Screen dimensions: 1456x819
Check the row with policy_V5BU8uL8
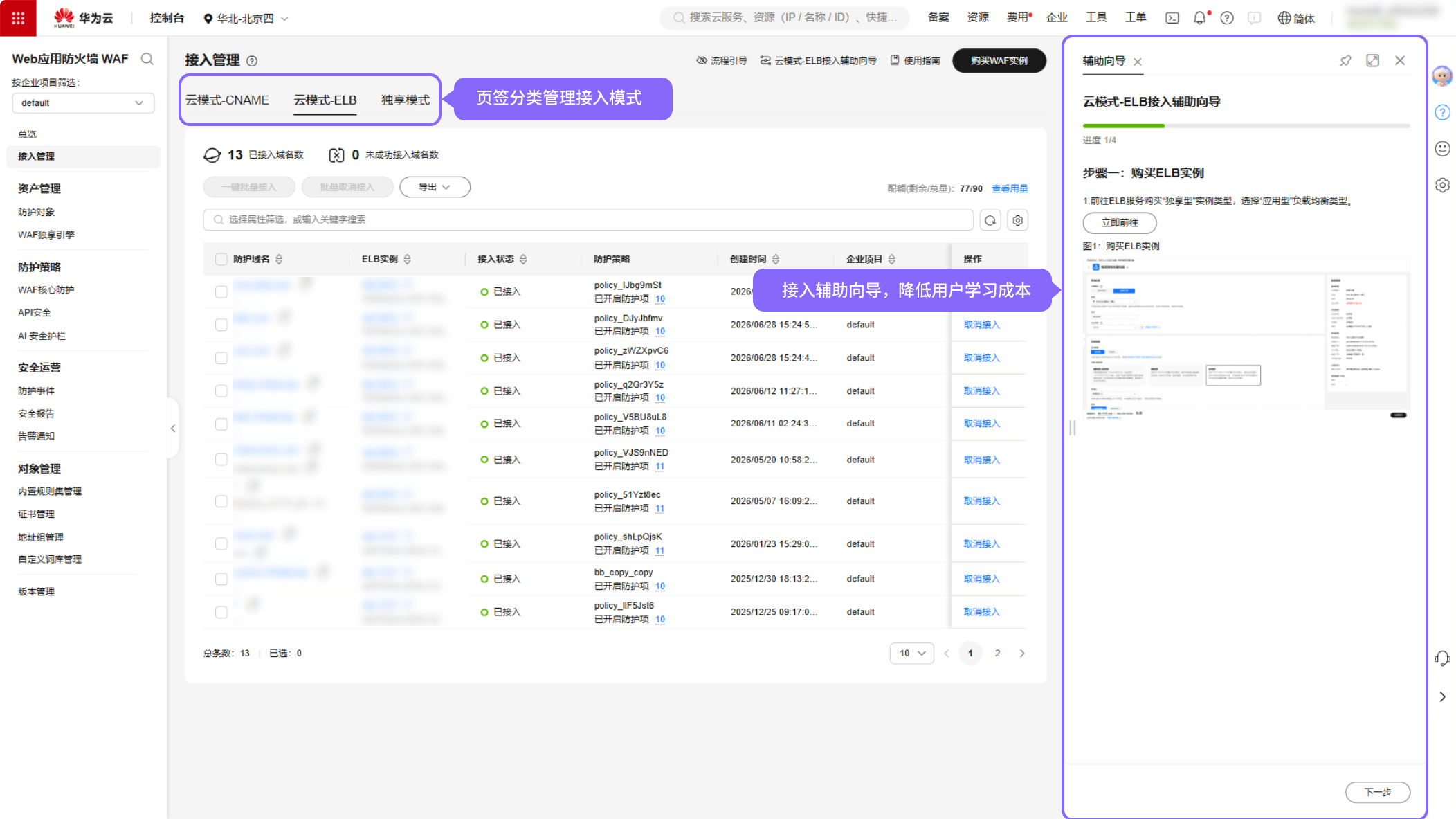(221, 424)
